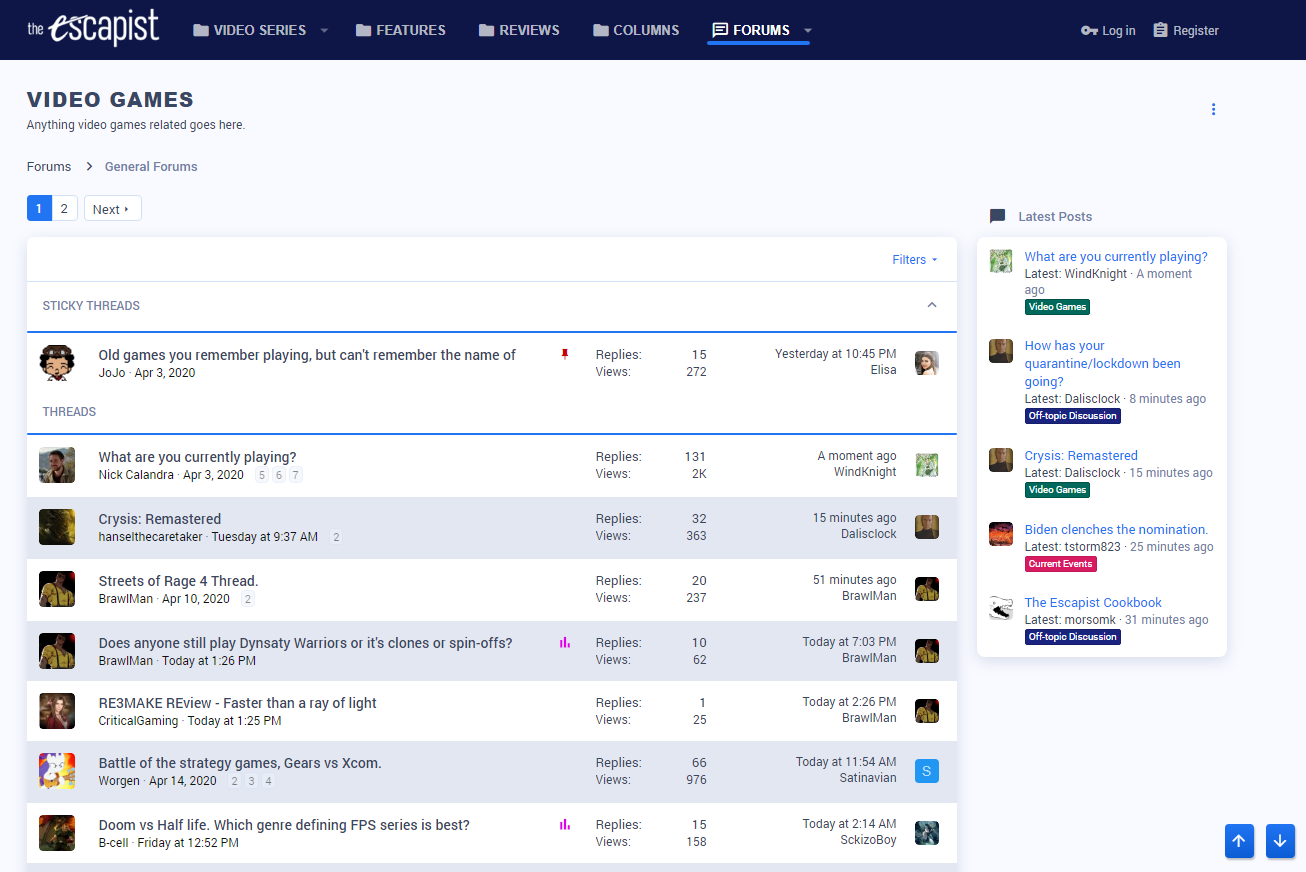Open the vertical three-dot options menu
Viewport: 1306px width, 872px height.
1213,109
